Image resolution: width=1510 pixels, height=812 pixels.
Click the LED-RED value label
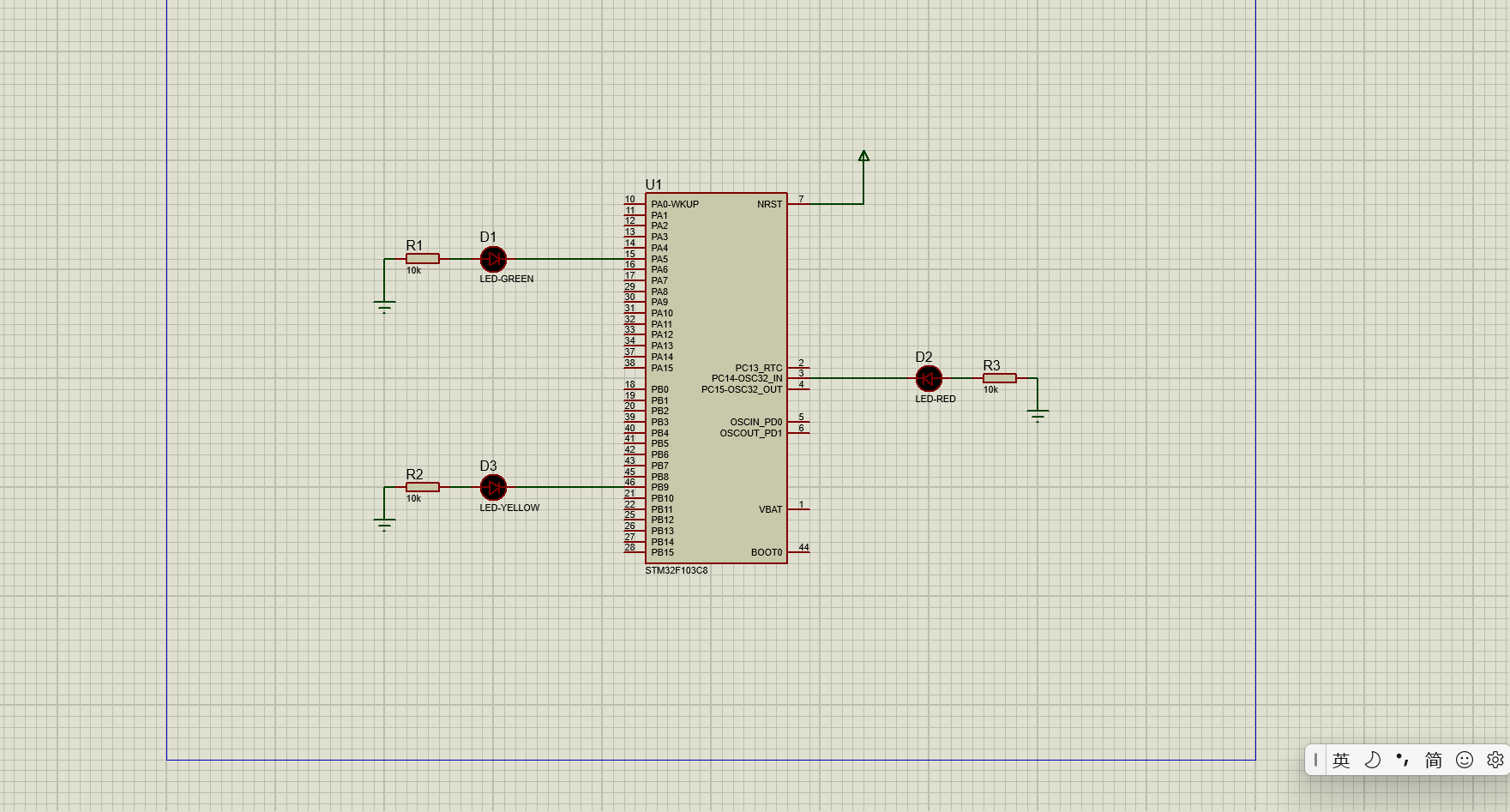coord(935,399)
